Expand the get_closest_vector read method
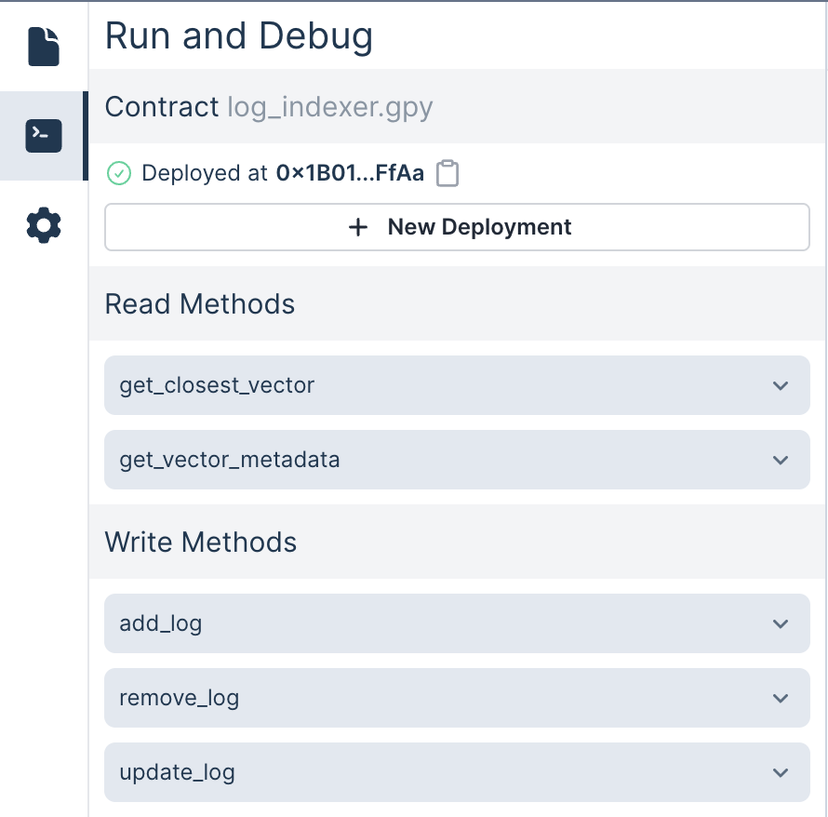Screen dimensions: 828x817 782,385
